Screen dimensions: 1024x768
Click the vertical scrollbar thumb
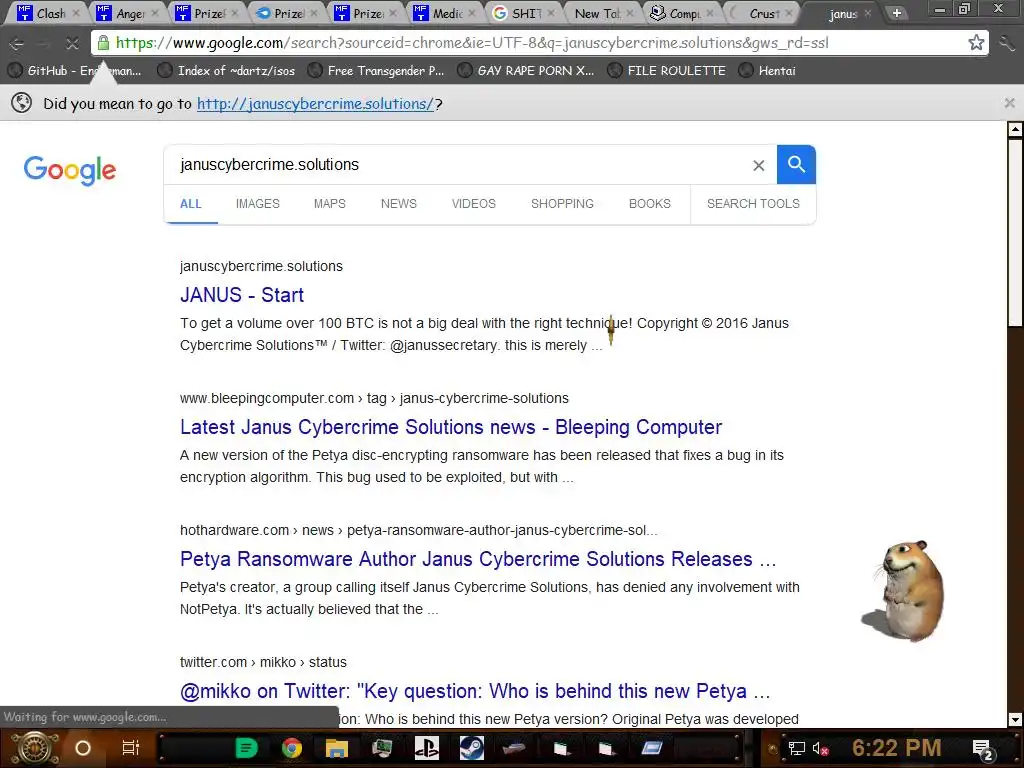pyautogui.click(x=1015, y=232)
